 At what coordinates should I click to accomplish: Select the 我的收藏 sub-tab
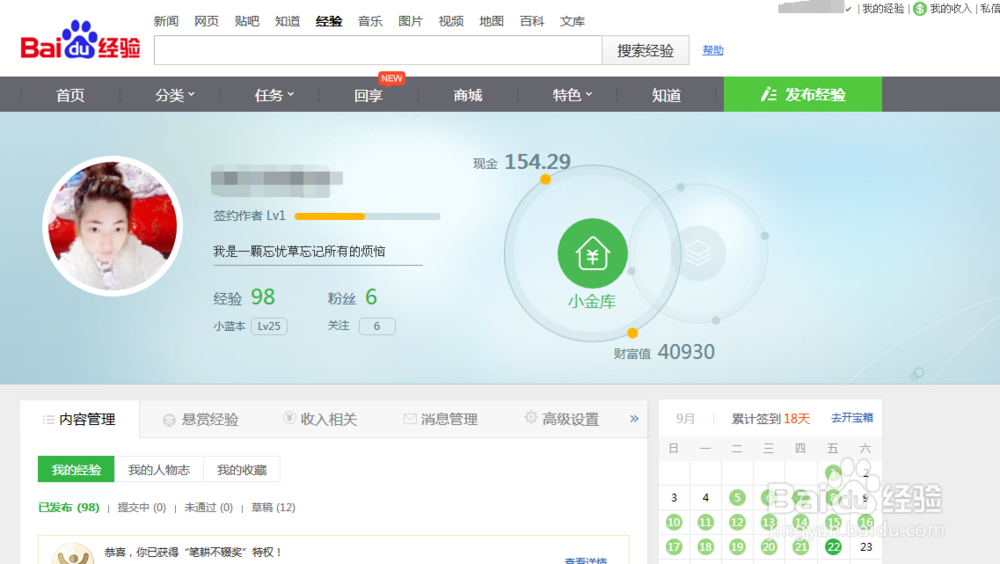tap(242, 470)
